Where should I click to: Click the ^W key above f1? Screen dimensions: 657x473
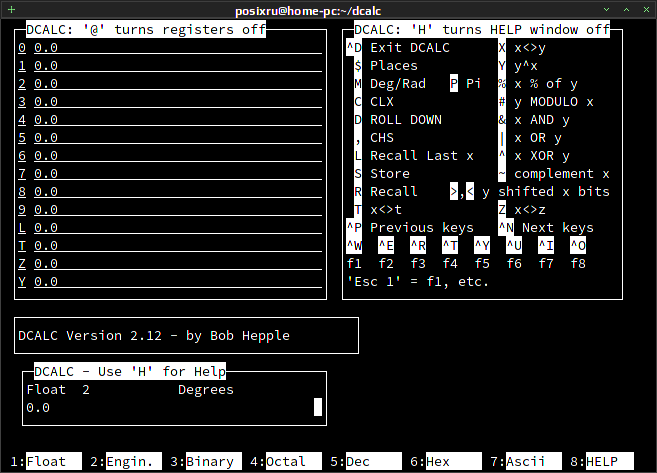point(354,246)
